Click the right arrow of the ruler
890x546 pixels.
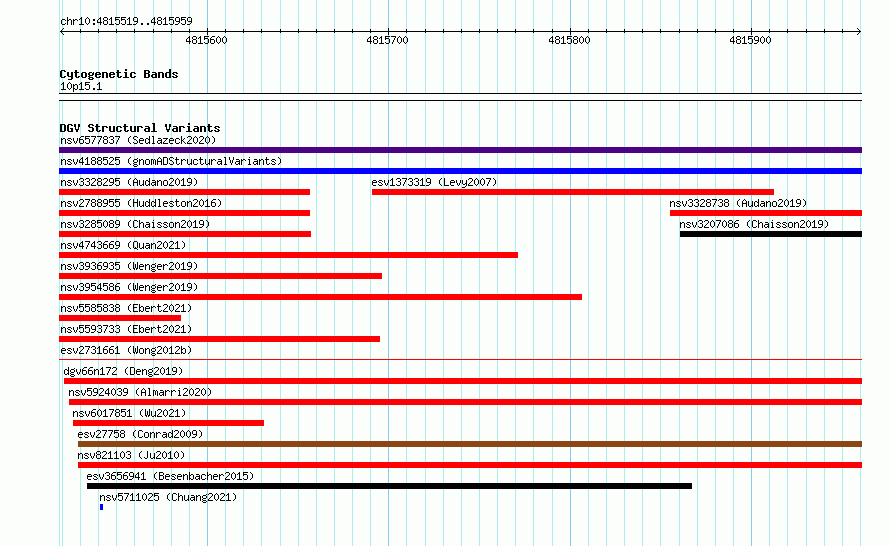click(859, 32)
